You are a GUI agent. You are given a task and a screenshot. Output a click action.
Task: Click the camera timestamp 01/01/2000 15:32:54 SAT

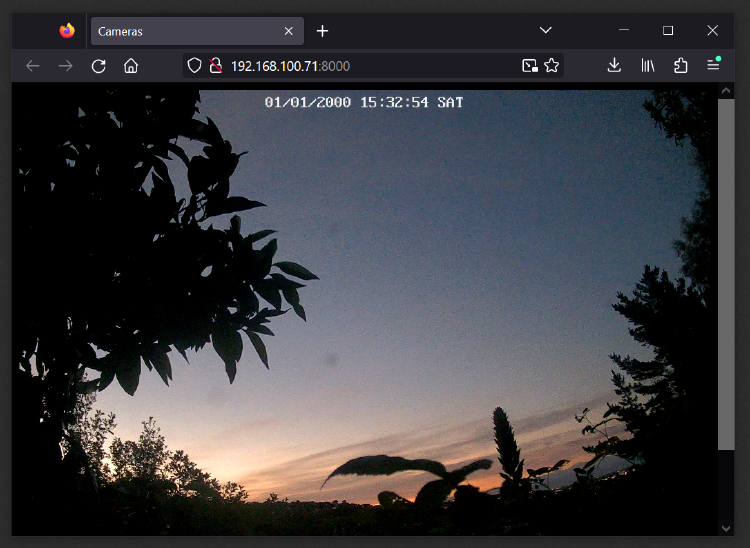[364, 102]
